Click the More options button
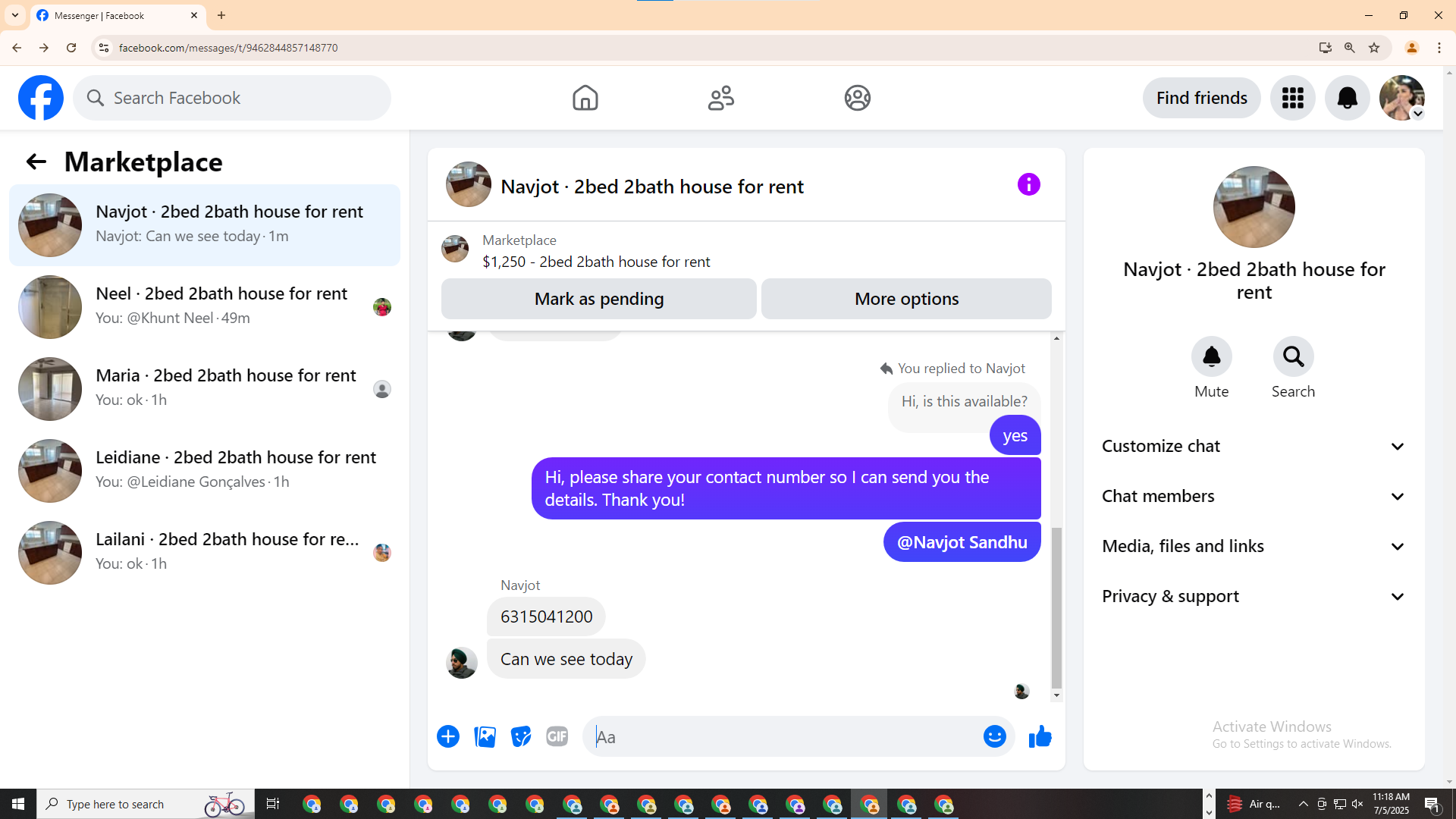Screen dimensions: 1456x819 906,299
